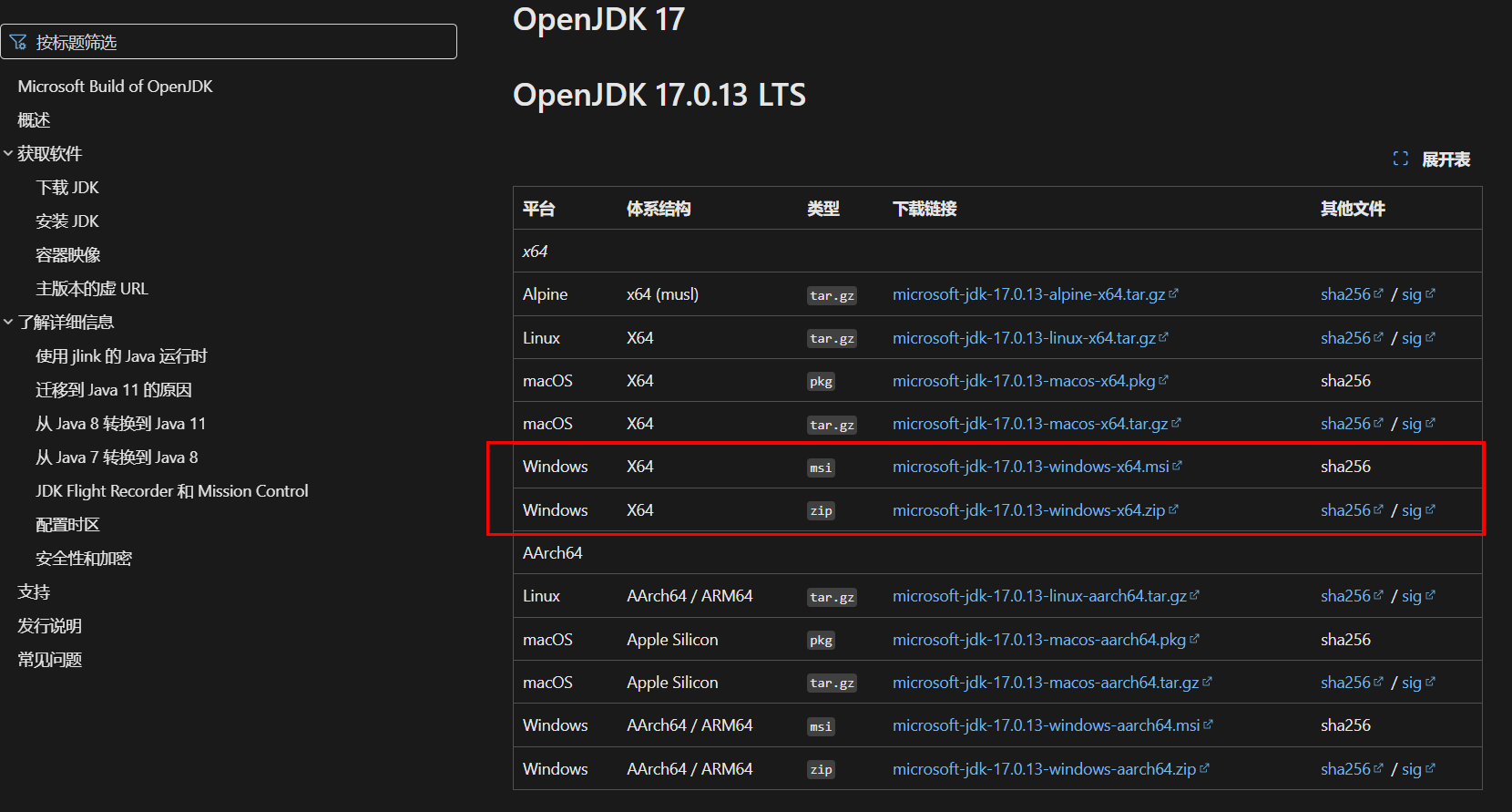
Task: Open sha256 link for Alpine x64 row
Action: (x=1352, y=293)
